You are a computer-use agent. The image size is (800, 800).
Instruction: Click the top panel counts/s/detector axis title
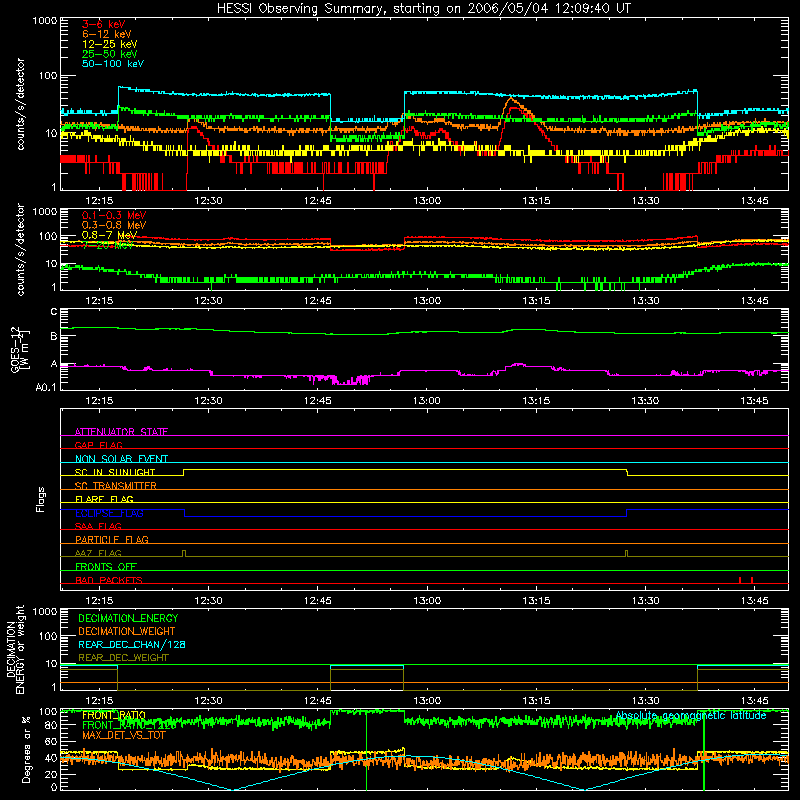click(x=20, y=104)
